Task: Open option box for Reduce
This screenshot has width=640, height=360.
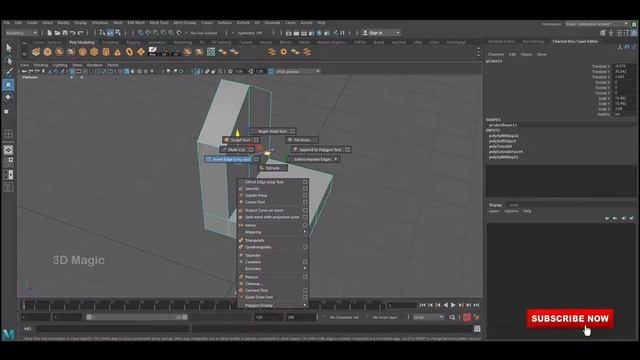Action: 305,277
